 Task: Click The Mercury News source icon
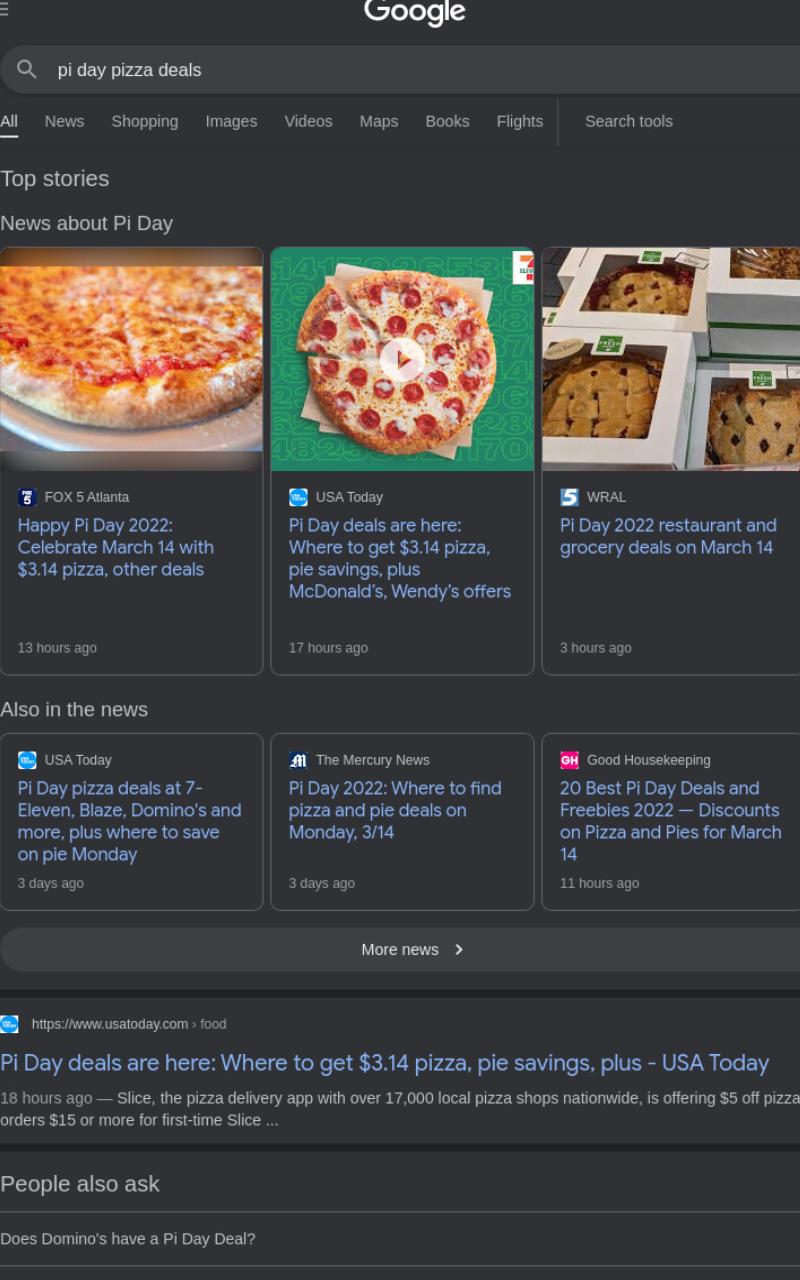(x=298, y=760)
